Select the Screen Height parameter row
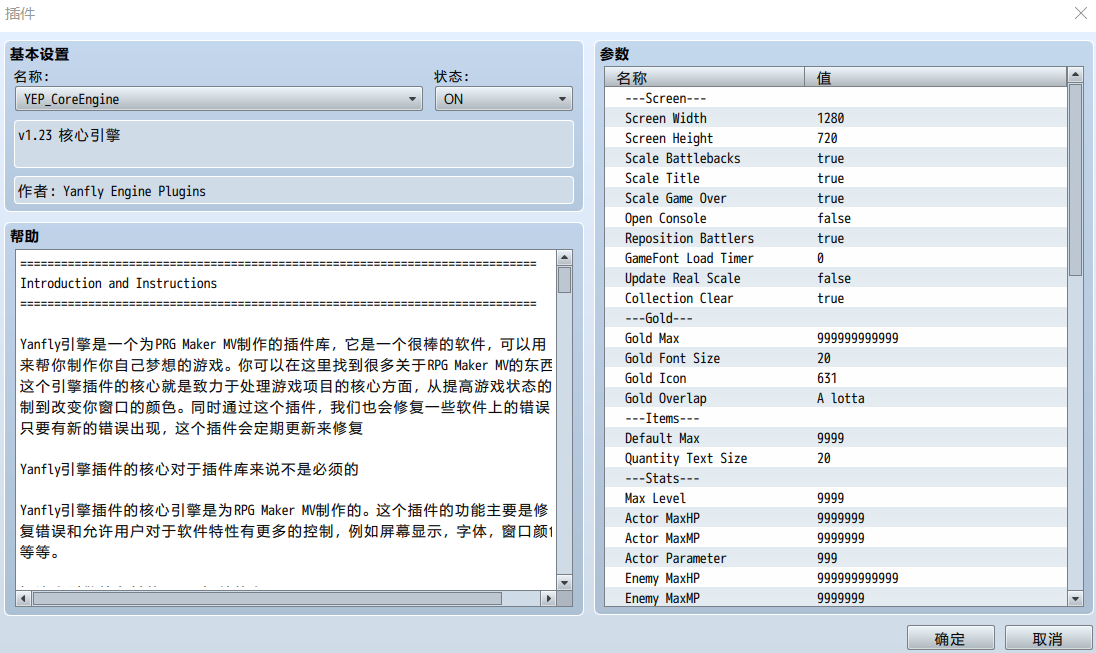This screenshot has width=1096, height=653. 836,138
